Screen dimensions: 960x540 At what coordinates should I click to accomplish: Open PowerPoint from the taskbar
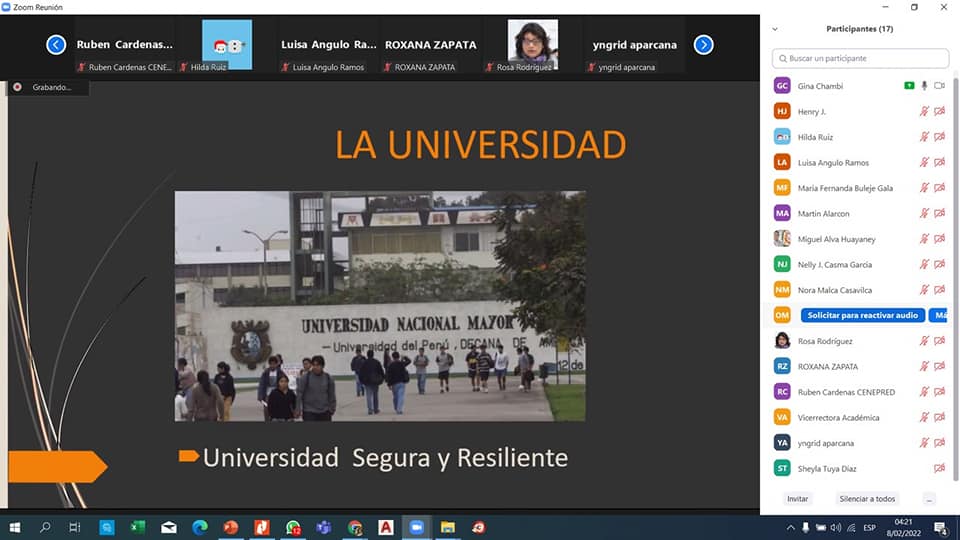point(231,527)
